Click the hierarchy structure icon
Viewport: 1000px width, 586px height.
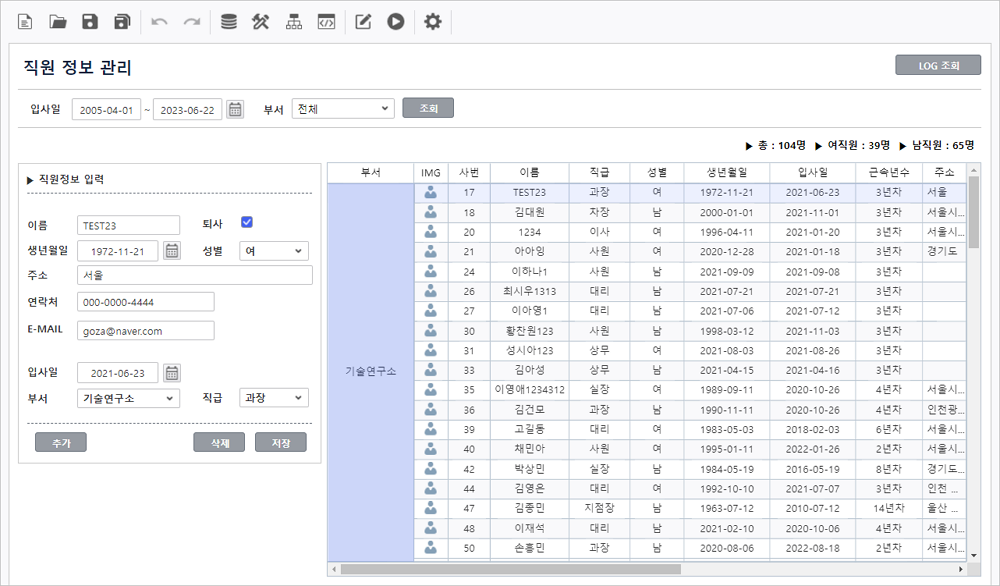[x=293, y=22]
